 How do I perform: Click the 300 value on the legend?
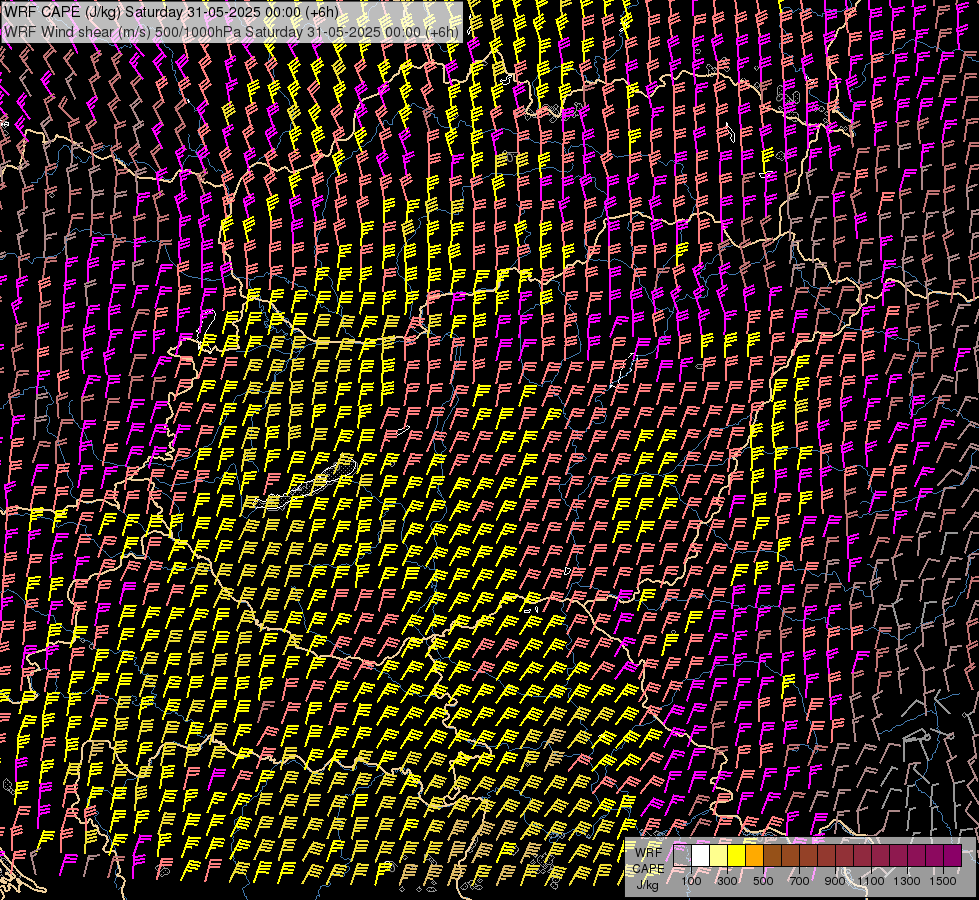point(727,881)
